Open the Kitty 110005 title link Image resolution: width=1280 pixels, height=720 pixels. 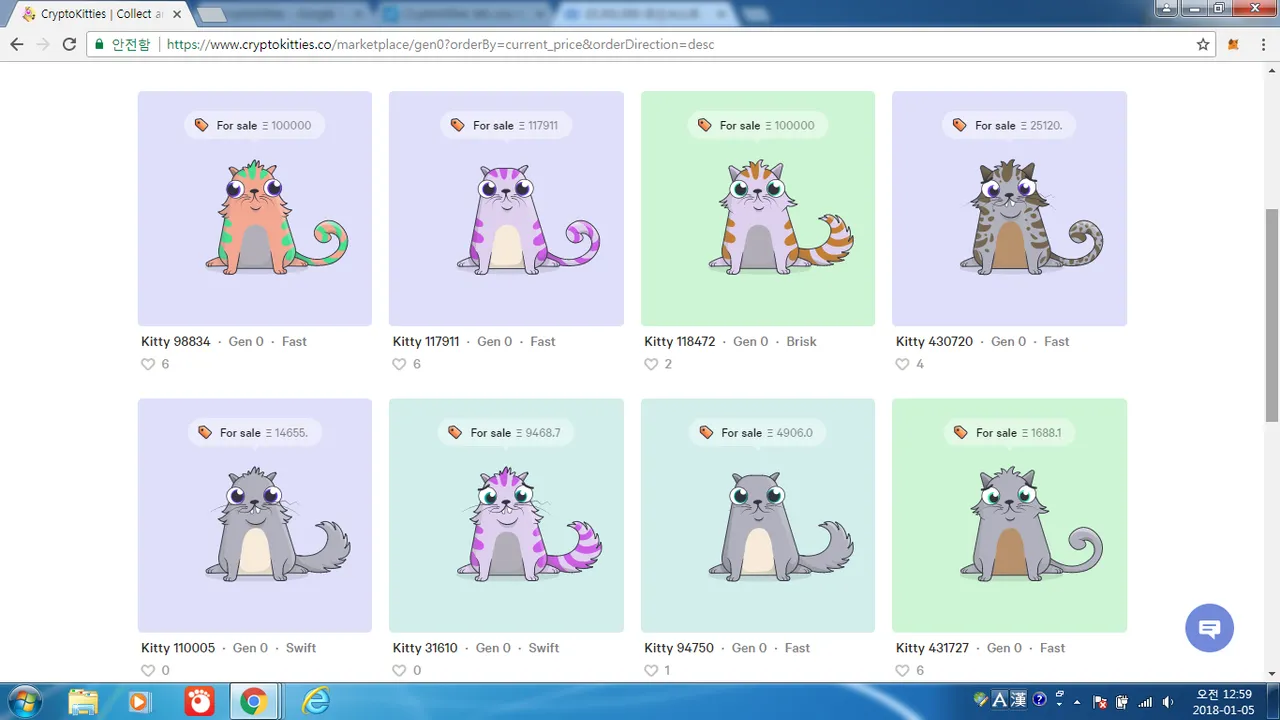[x=178, y=648]
